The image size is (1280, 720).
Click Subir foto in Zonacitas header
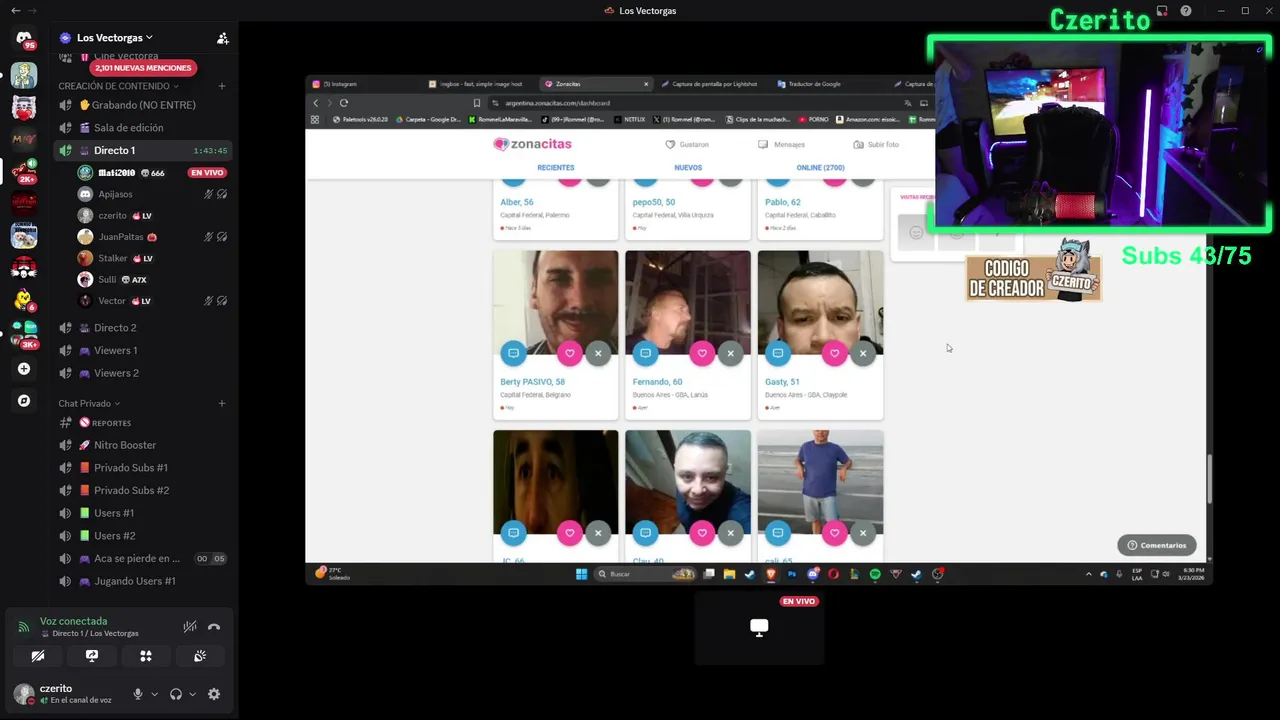(x=876, y=144)
